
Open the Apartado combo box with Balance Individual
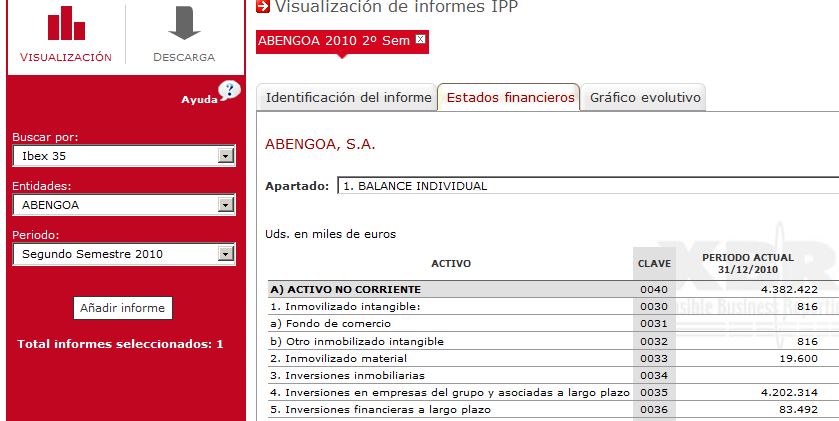click(588, 186)
